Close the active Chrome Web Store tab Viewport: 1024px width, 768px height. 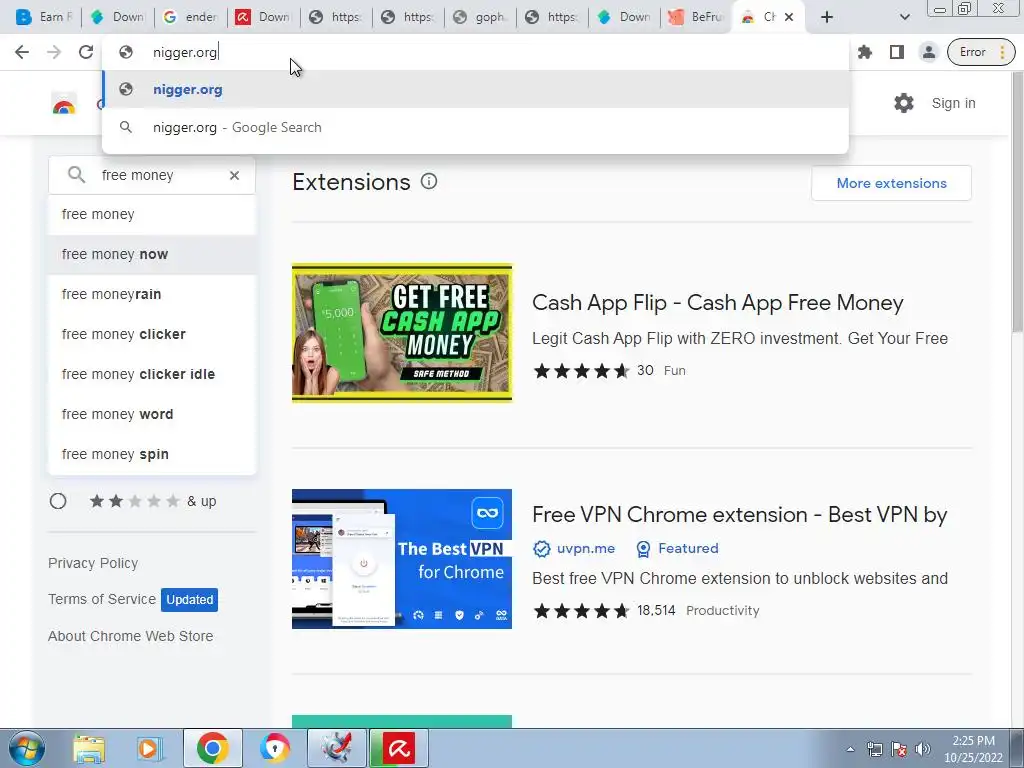[x=789, y=17]
